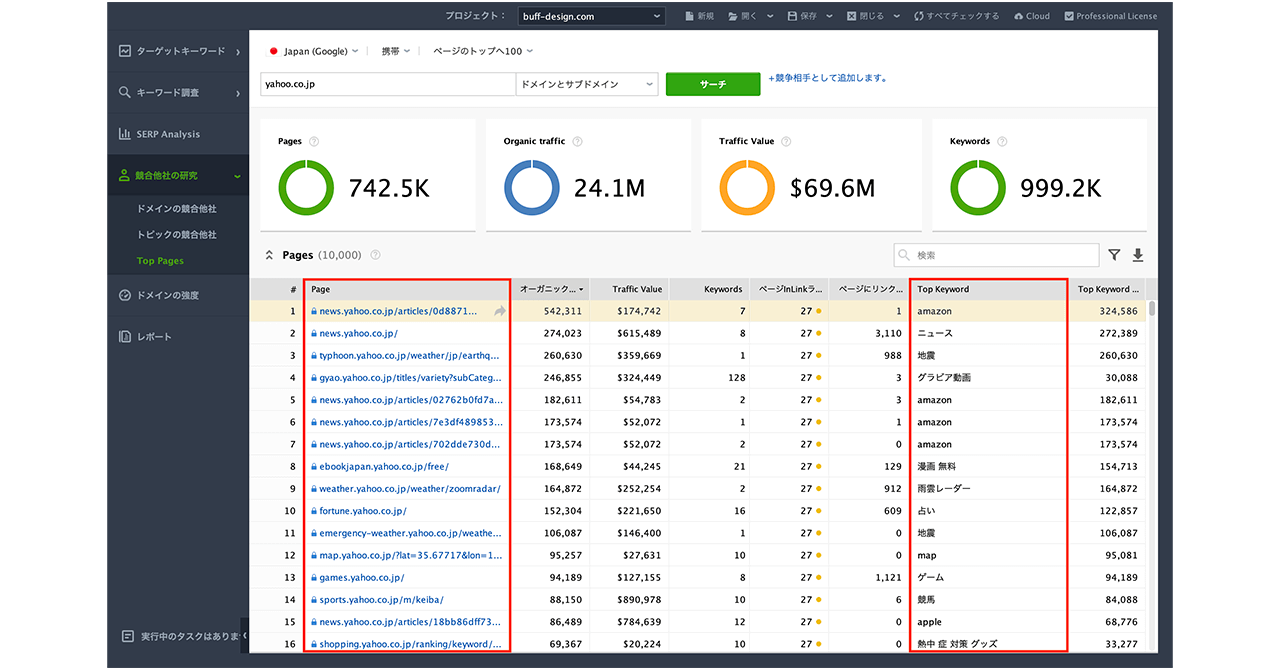Collapse the Pages section with the double chevron
This screenshot has width=1280, height=670.
[x=269, y=256]
